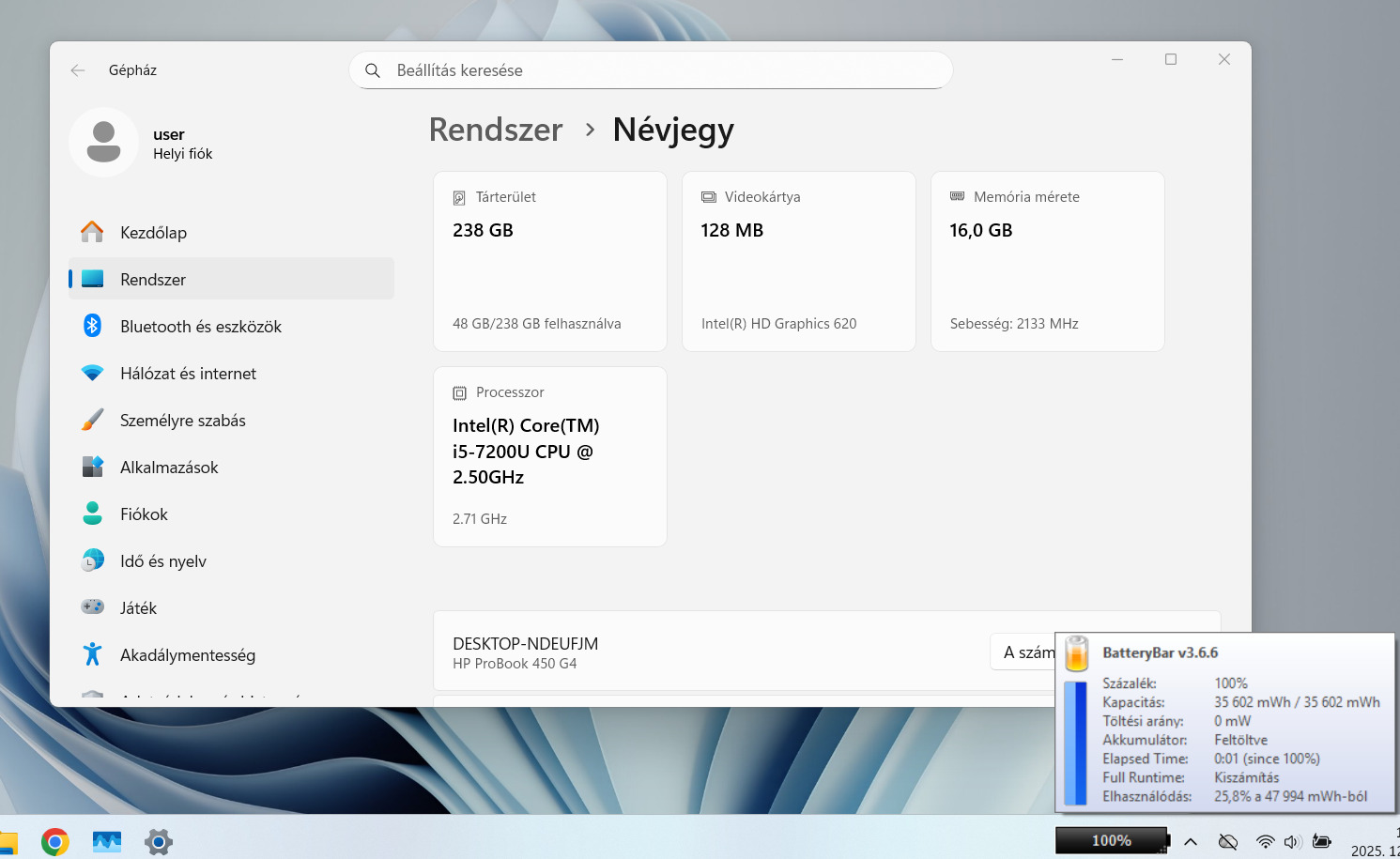Click the Idő és nyelv globe icon
The height and width of the screenshot is (859, 1400).
92,560
